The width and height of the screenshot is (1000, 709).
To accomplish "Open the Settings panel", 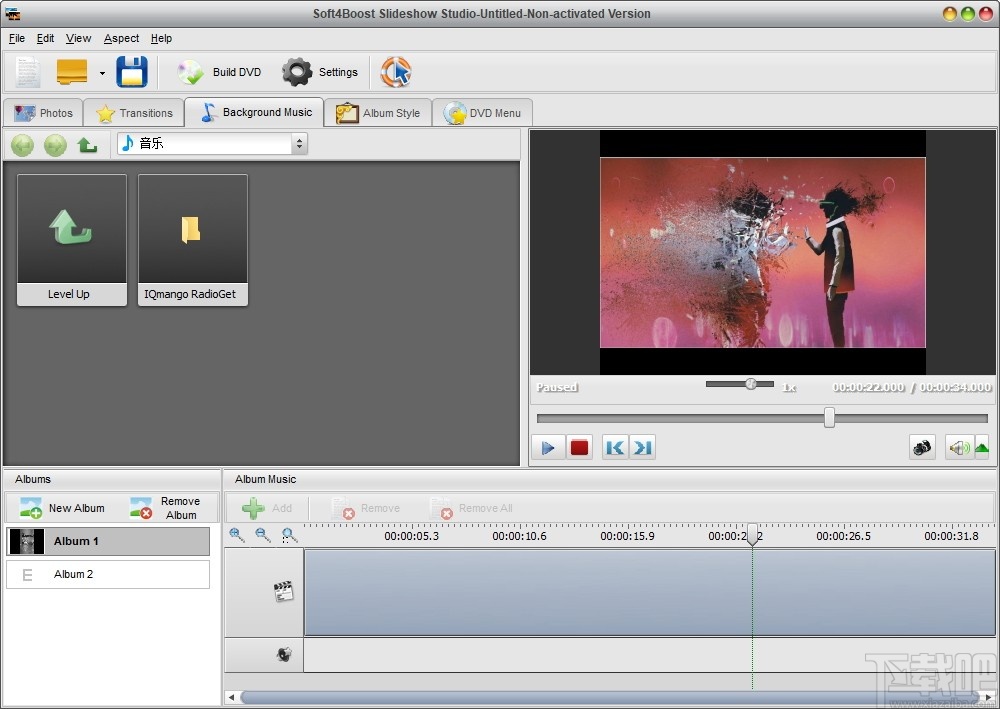I will click(320, 72).
